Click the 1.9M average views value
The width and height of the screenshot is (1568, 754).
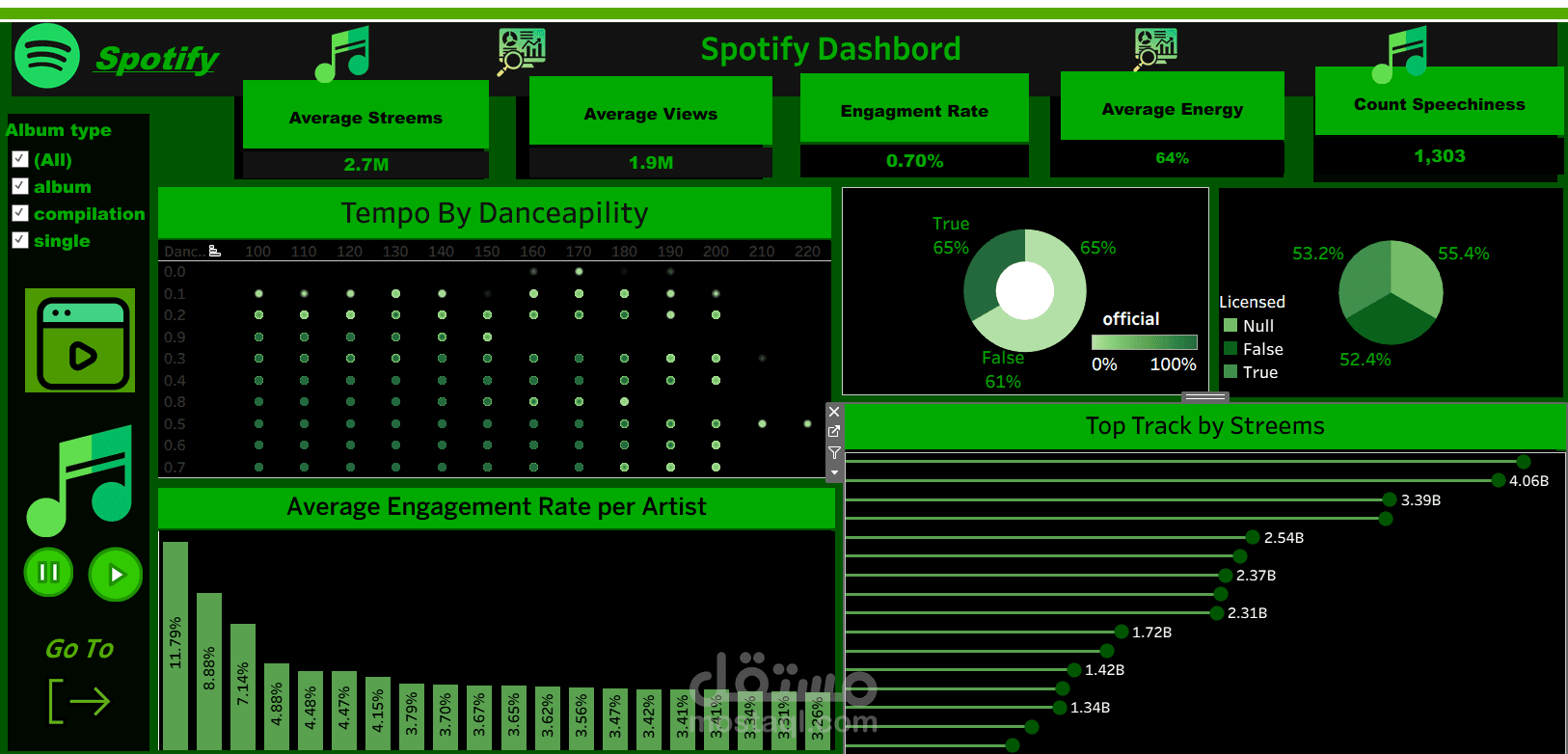point(651,163)
